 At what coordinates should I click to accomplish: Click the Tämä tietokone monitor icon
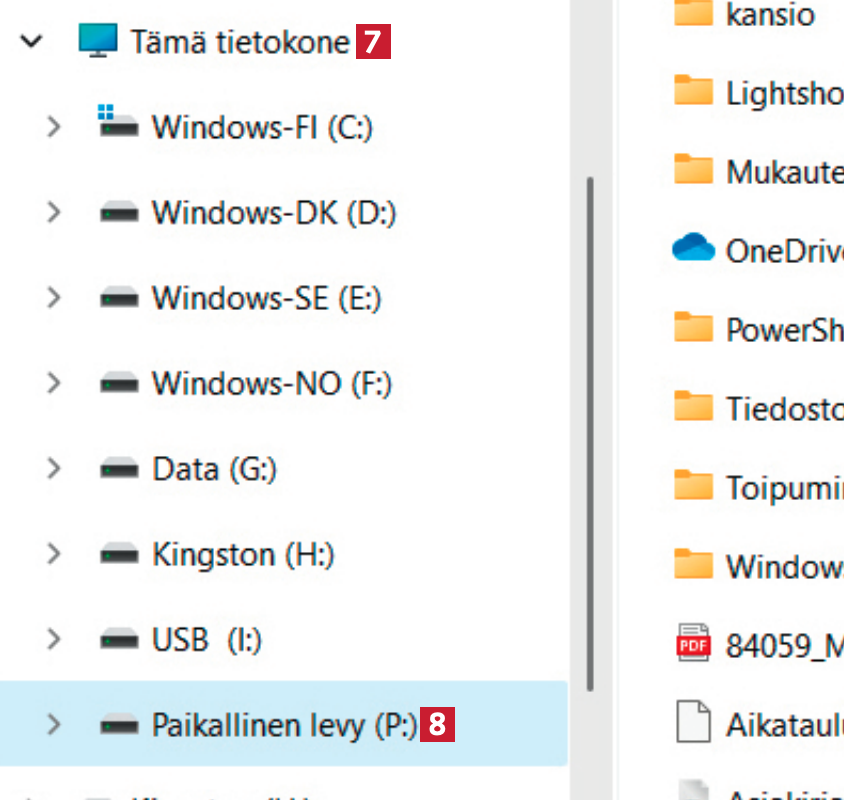coord(98,41)
